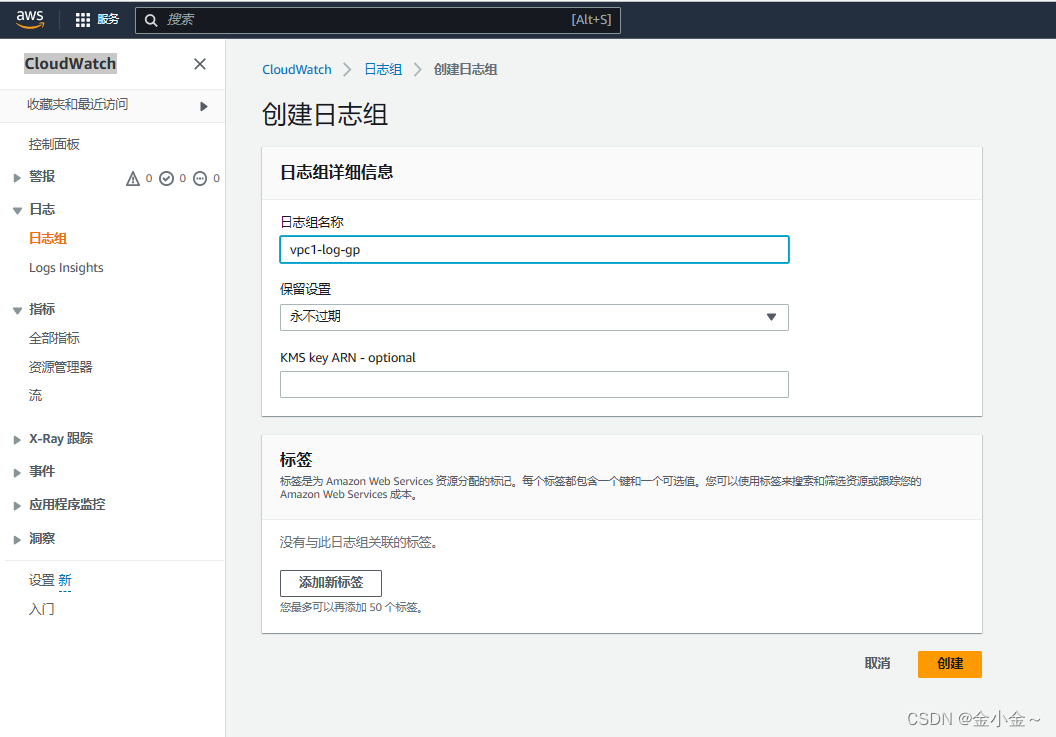Click the 日志组 breadcrumb link
This screenshot has width=1056, height=737.
[383, 69]
